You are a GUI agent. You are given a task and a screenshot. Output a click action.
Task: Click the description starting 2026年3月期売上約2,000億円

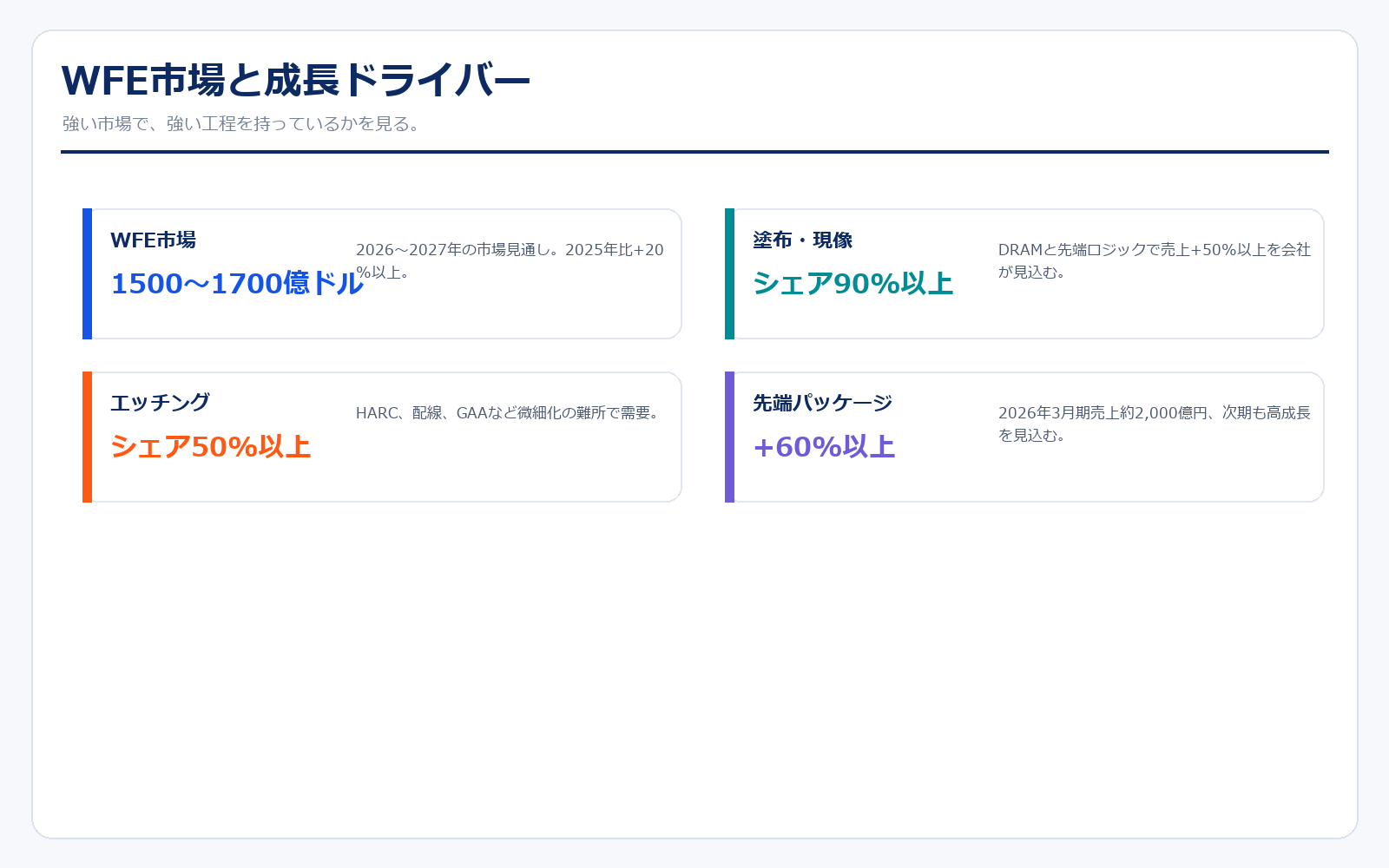pyautogui.click(x=1155, y=424)
